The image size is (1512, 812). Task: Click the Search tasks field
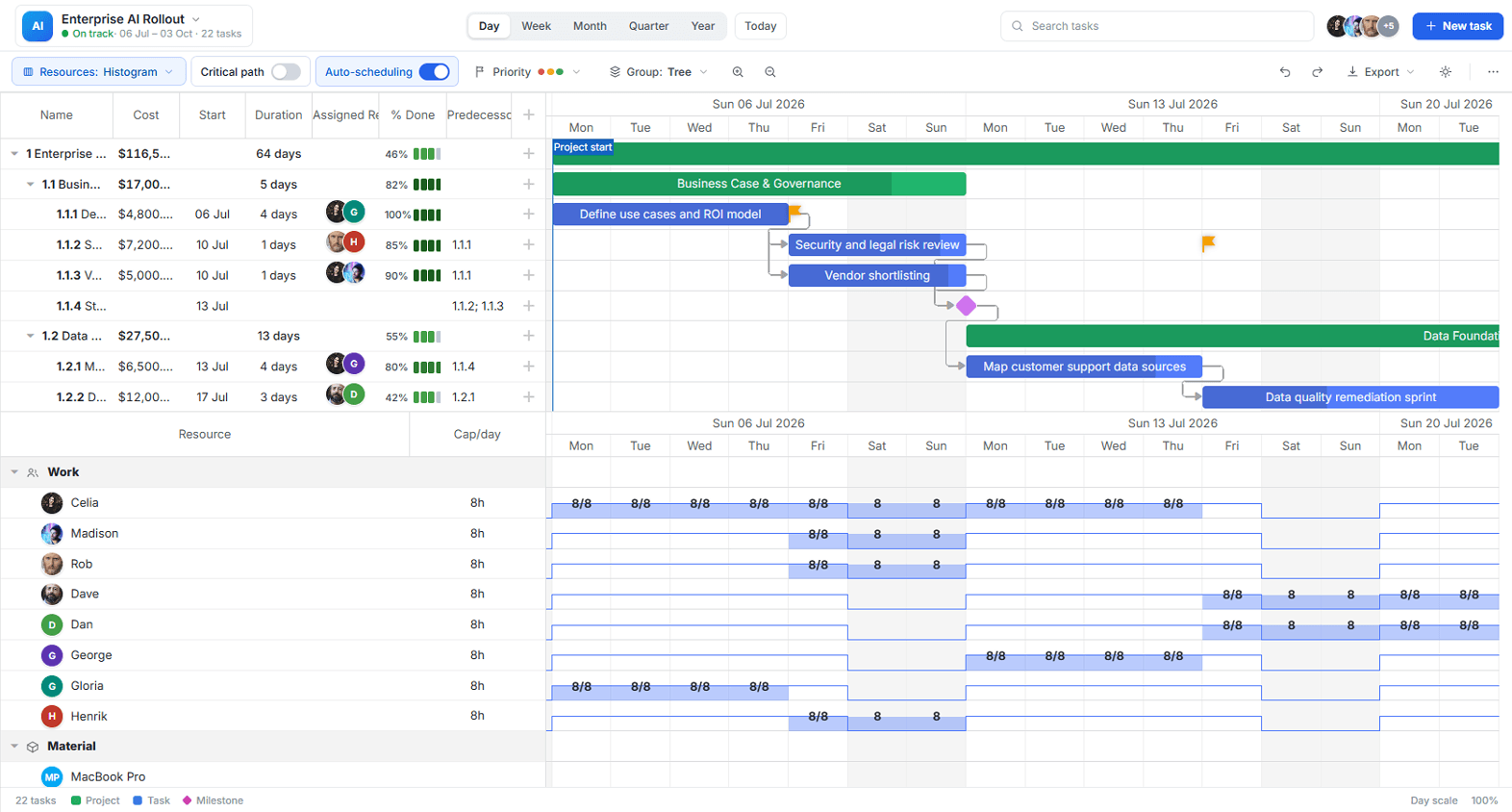pyautogui.click(x=1157, y=26)
